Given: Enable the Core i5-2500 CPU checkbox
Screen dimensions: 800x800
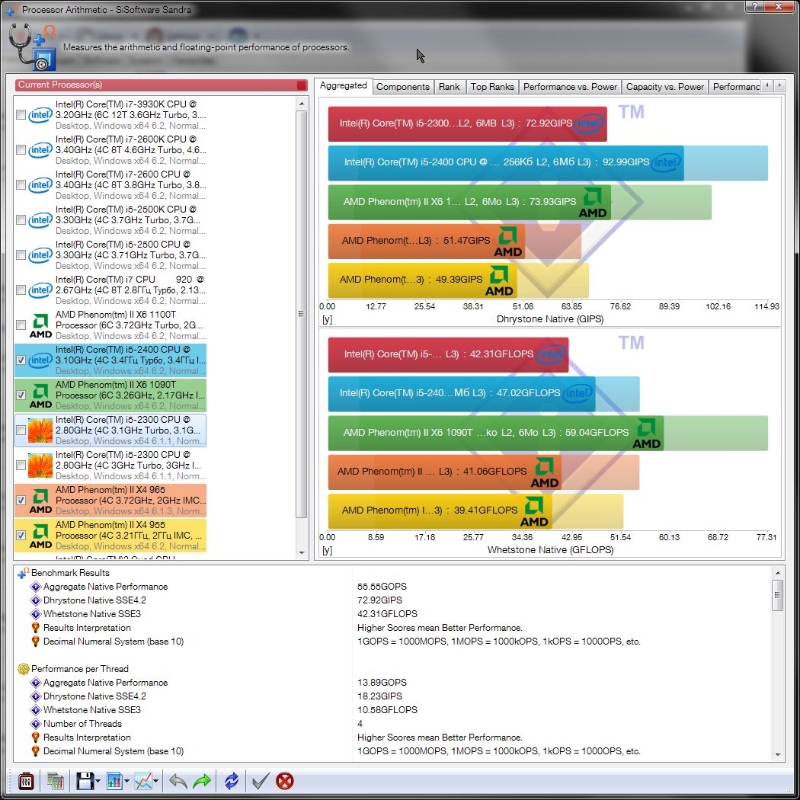Looking at the screenshot, I should pyautogui.click(x=20, y=255).
